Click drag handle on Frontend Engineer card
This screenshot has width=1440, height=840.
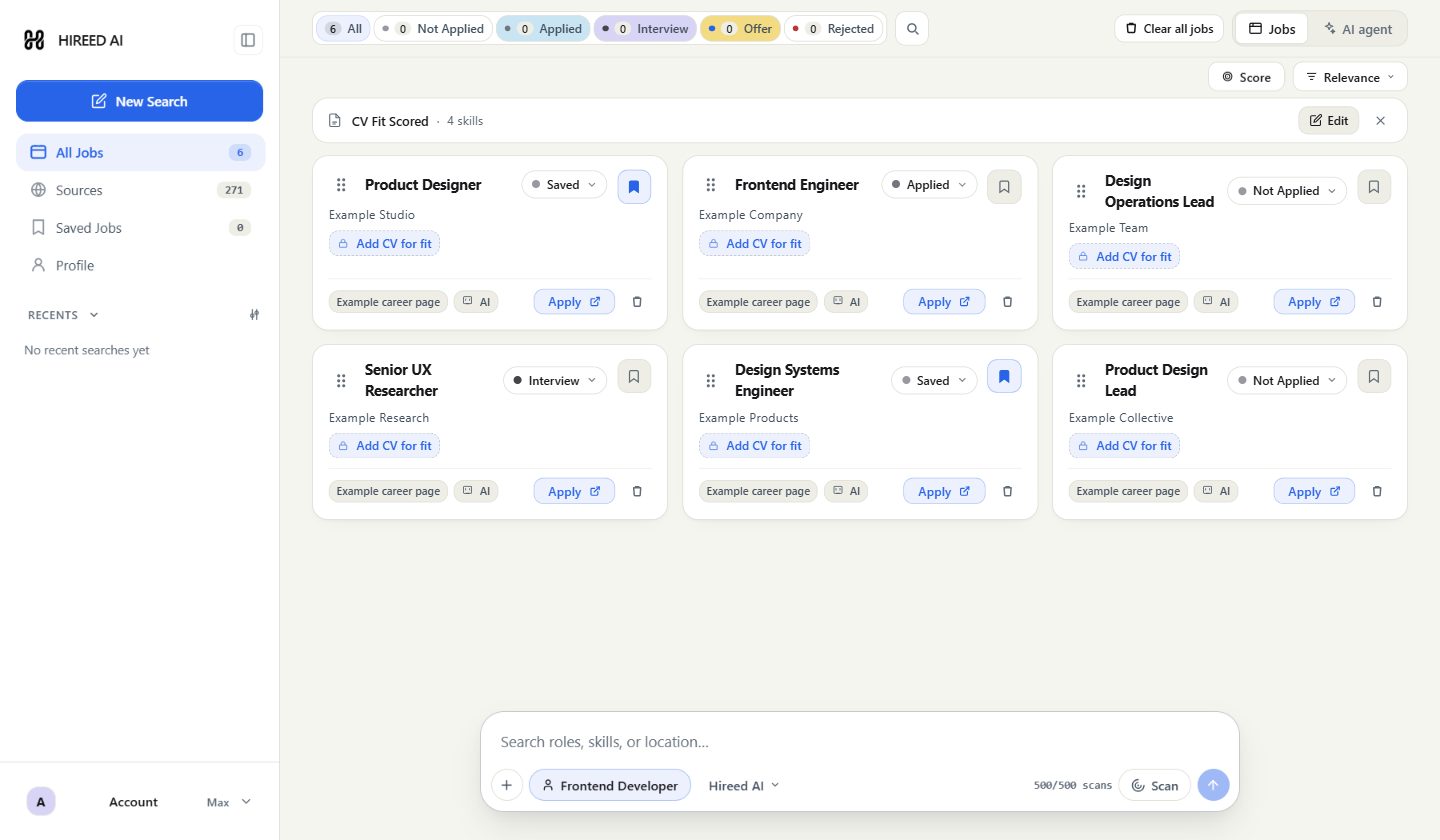(711, 185)
